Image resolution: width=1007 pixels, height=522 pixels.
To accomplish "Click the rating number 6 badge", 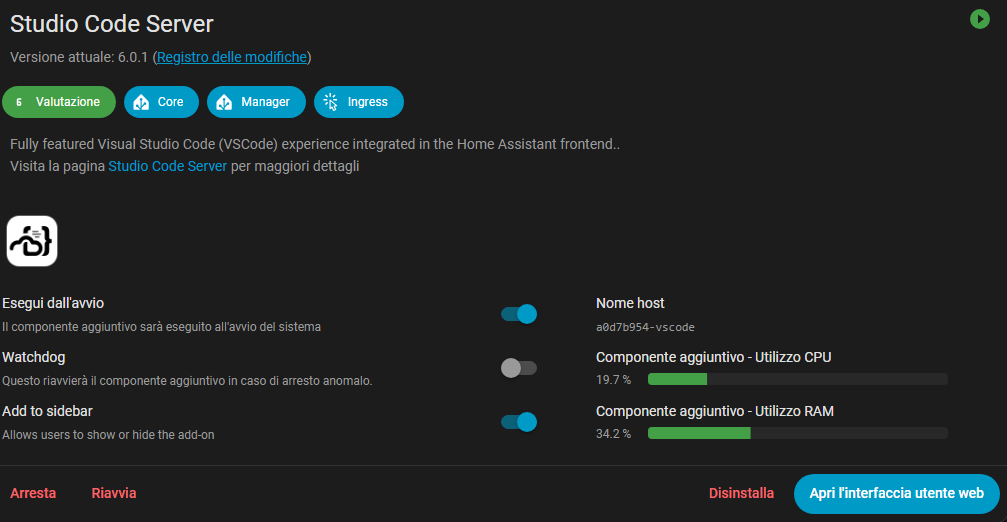I will point(19,102).
